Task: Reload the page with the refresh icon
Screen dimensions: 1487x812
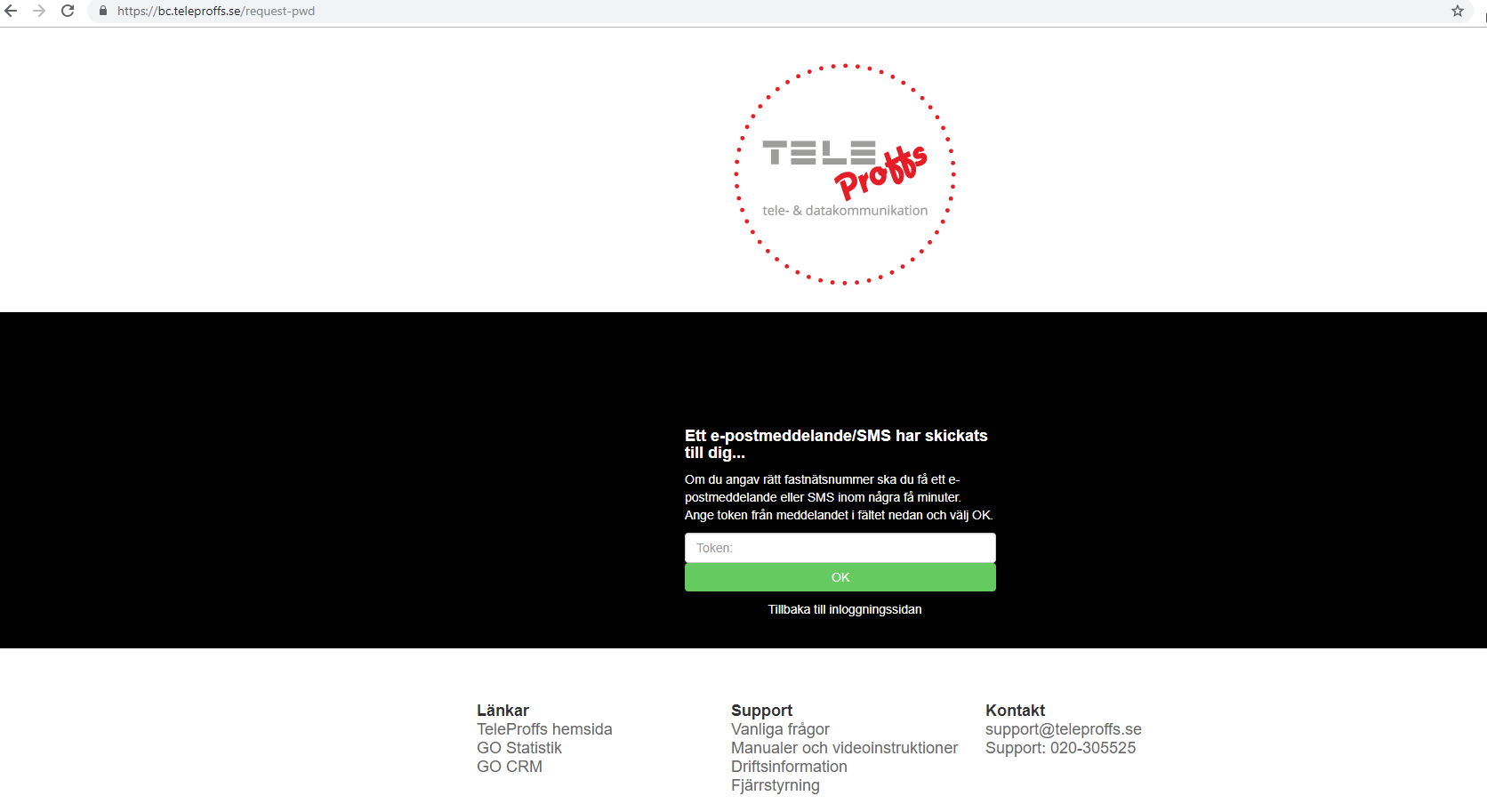Action: 68,11
